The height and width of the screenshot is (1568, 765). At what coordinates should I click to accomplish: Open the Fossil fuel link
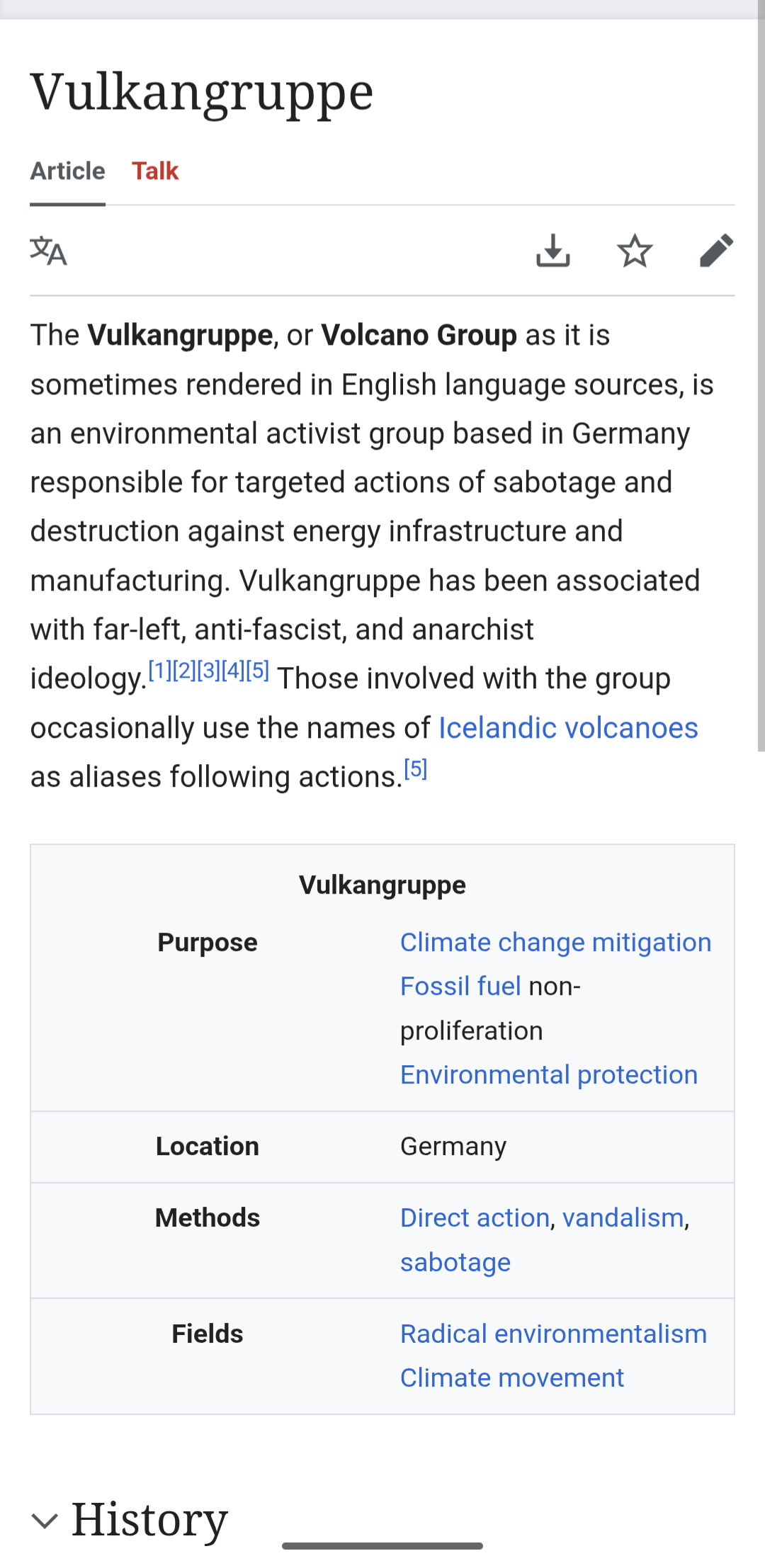[460, 987]
